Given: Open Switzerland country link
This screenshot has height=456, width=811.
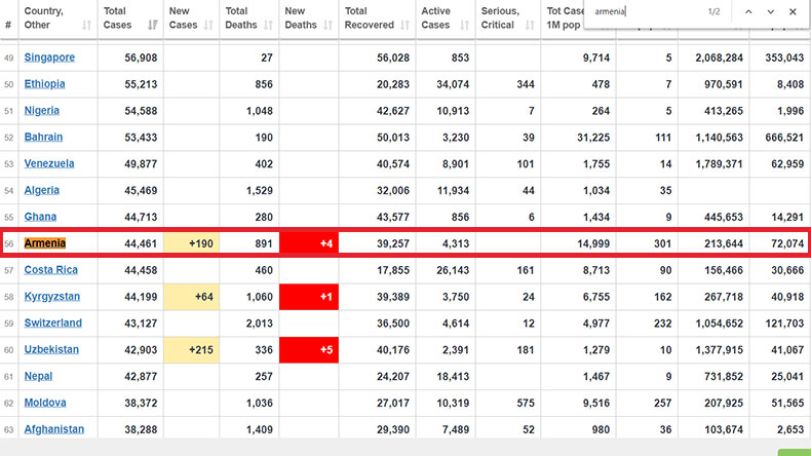Looking at the screenshot, I should tap(53, 323).
